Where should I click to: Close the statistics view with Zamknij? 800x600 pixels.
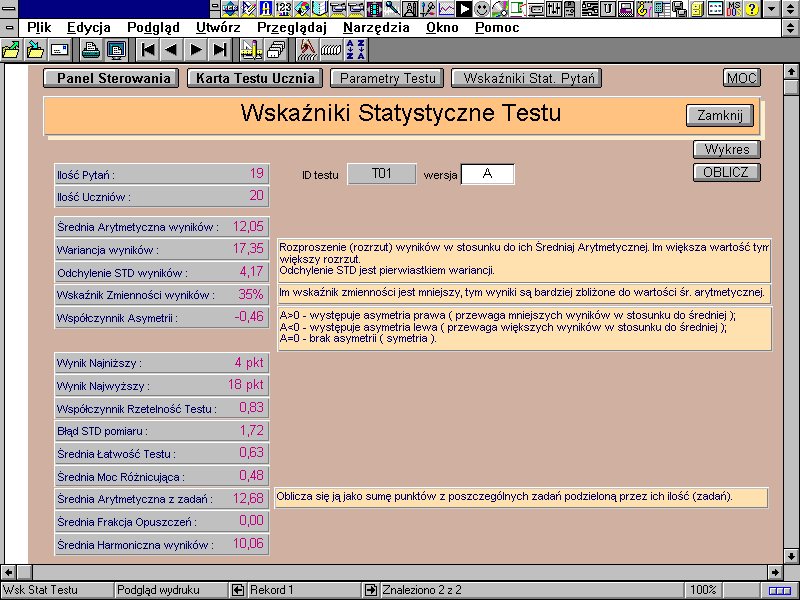(x=719, y=115)
